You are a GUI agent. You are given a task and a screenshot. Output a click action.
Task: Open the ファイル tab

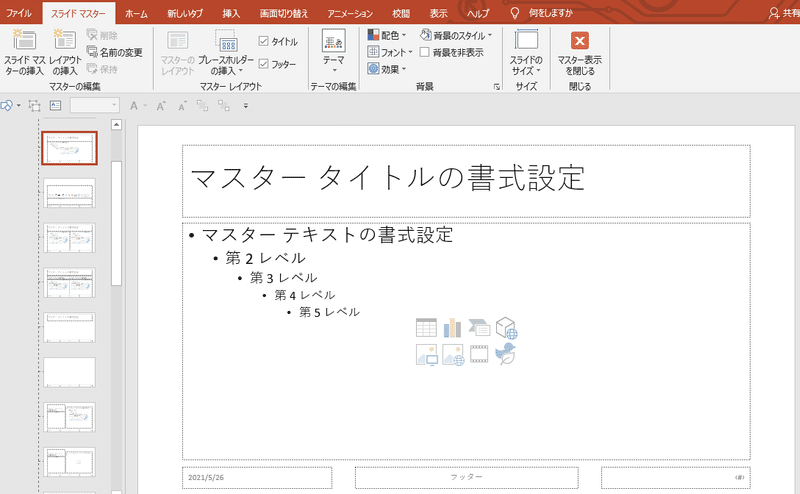19,13
